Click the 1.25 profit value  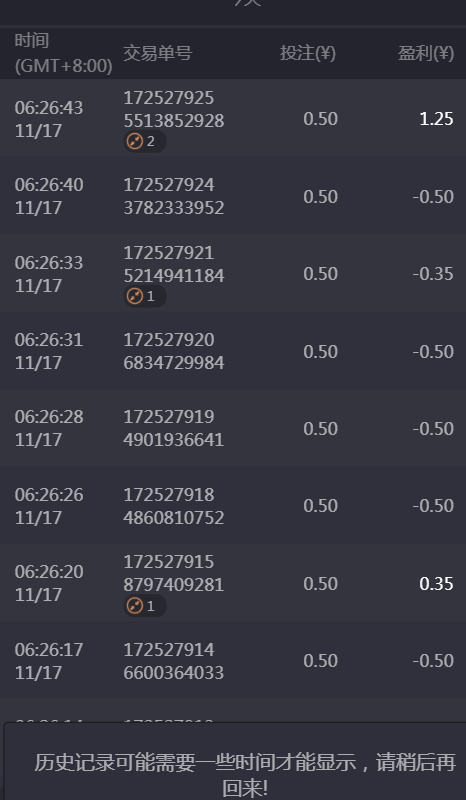pyautogui.click(x=436, y=118)
